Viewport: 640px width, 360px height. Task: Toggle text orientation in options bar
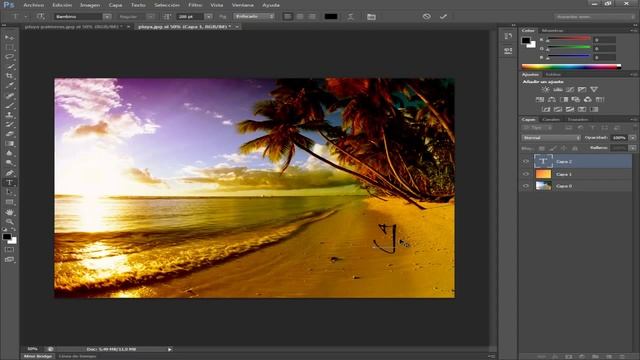pos(40,17)
